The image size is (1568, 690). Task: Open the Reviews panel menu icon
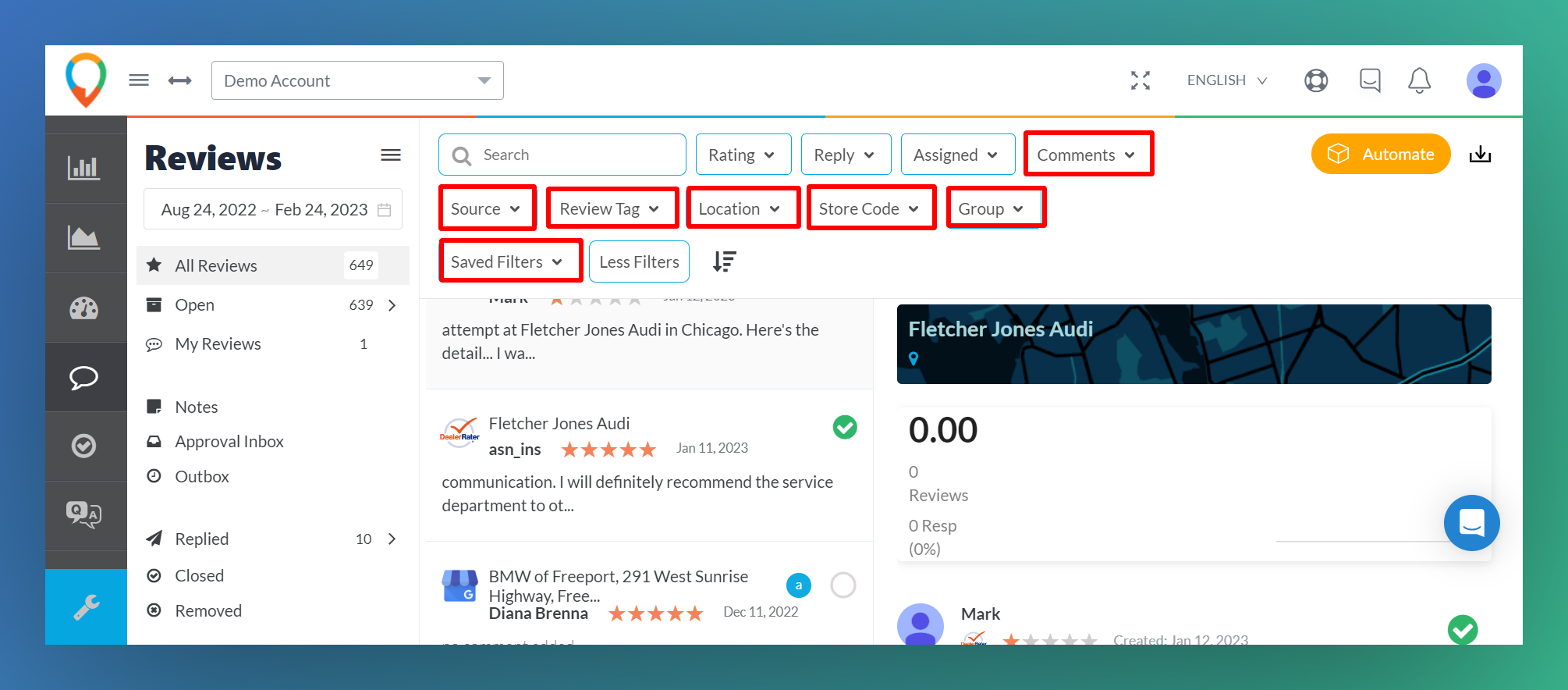pos(391,155)
